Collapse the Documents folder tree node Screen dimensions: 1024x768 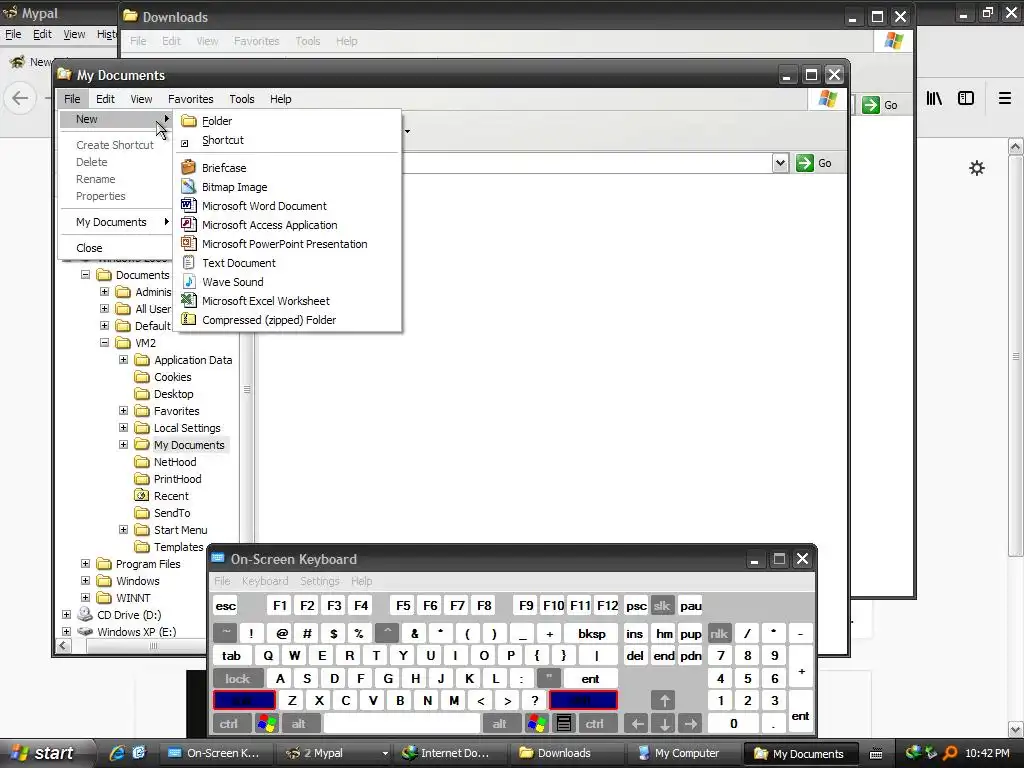pos(86,274)
